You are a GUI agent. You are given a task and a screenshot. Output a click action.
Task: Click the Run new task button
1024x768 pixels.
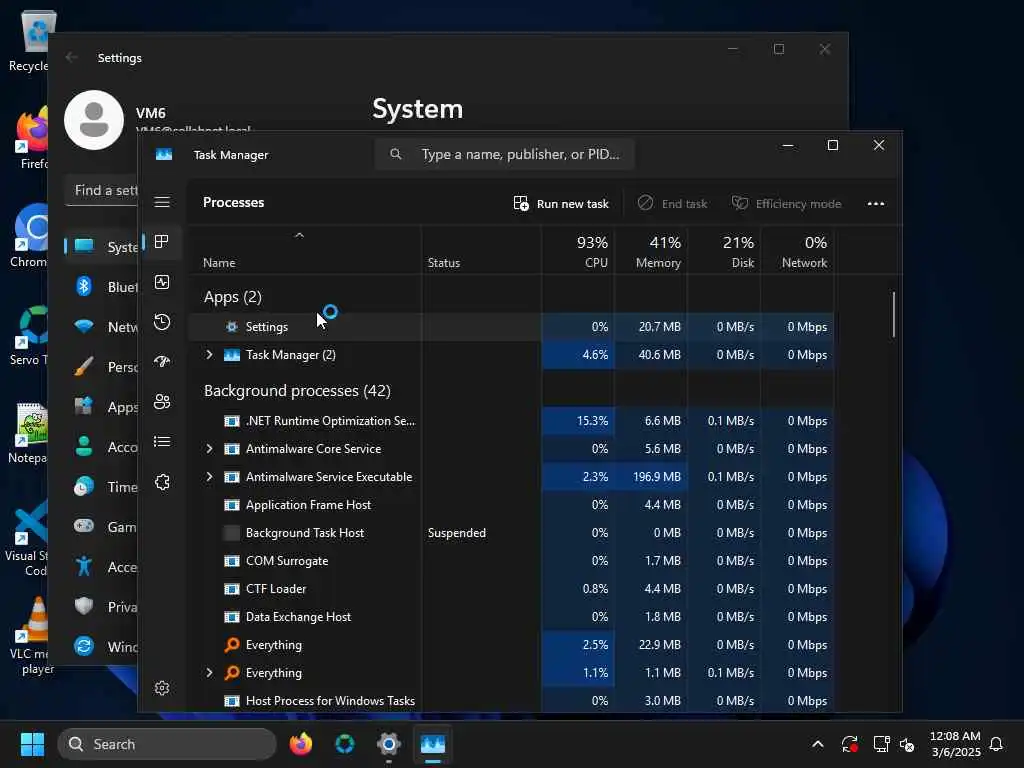point(562,204)
